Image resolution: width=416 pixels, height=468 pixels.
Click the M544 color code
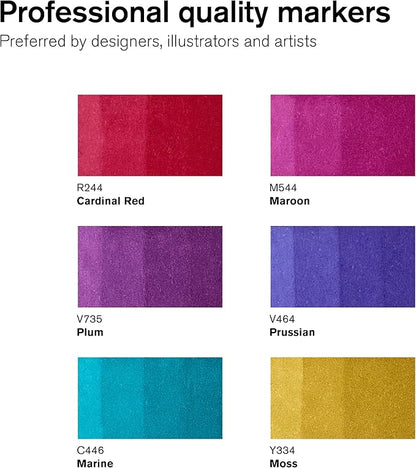[x=283, y=188]
